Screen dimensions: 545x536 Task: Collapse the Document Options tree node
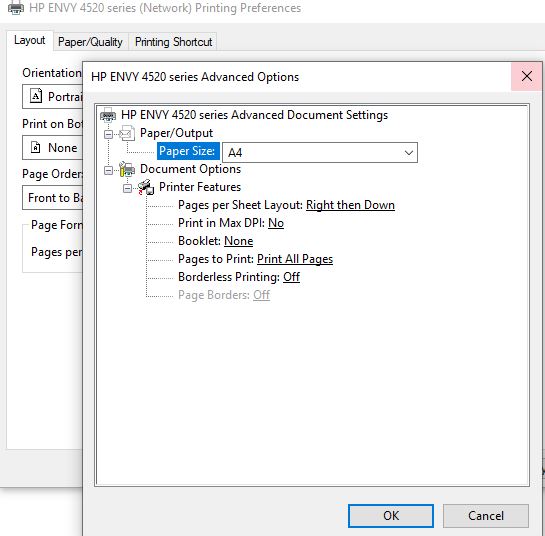pyautogui.click(x=108, y=170)
